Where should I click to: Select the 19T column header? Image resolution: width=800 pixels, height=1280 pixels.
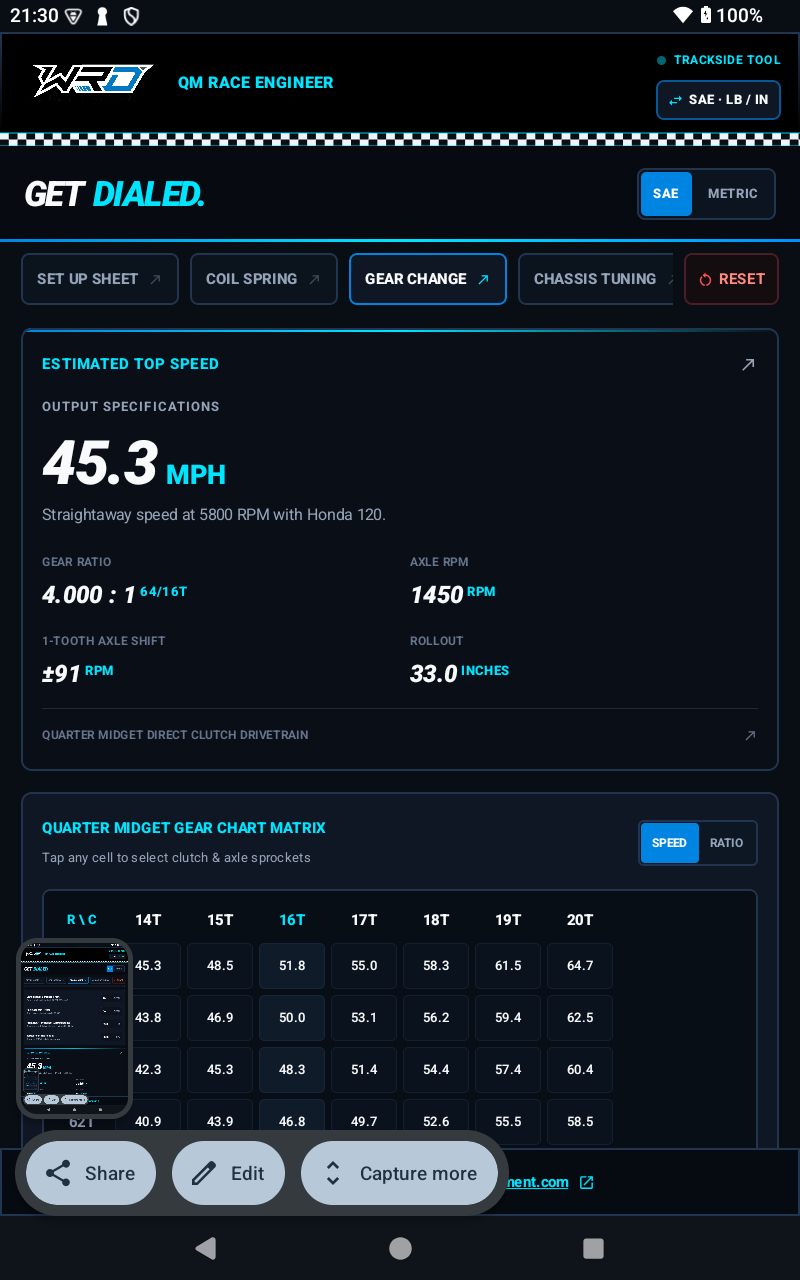pyautogui.click(x=508, y=920)
